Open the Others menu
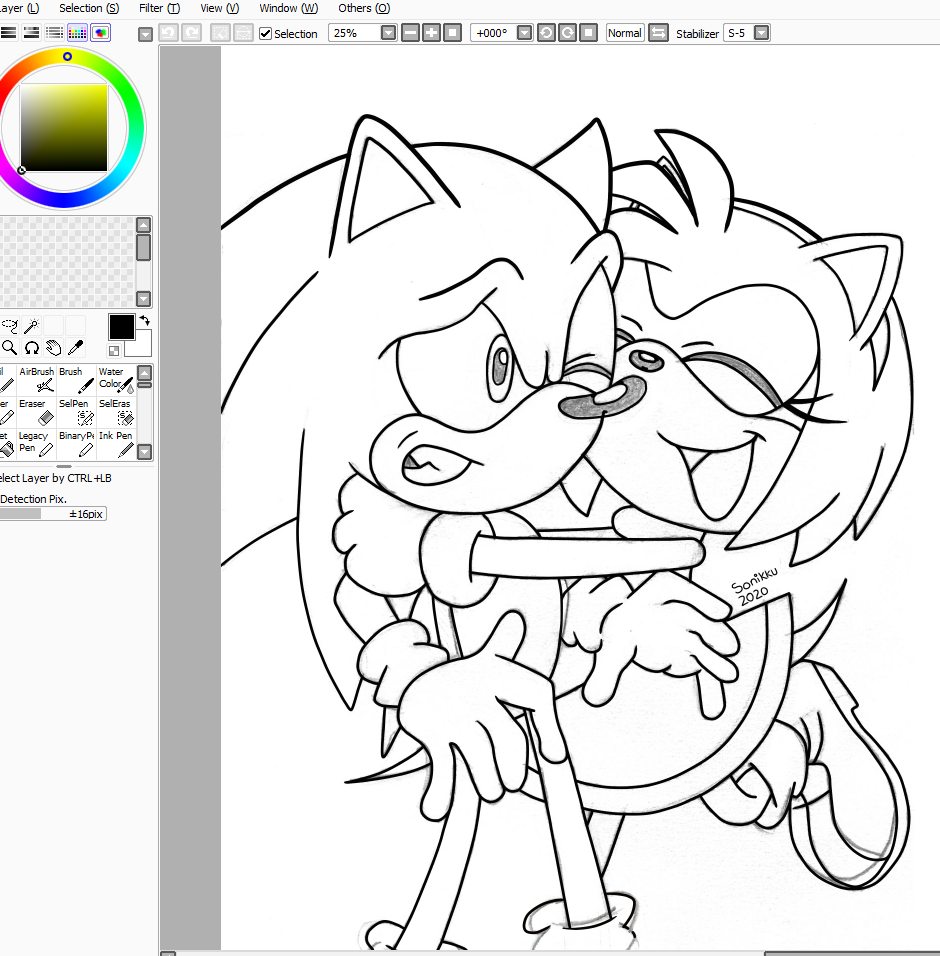The width and height of the screenshot is (940, 956). click(x=364, y=8)
